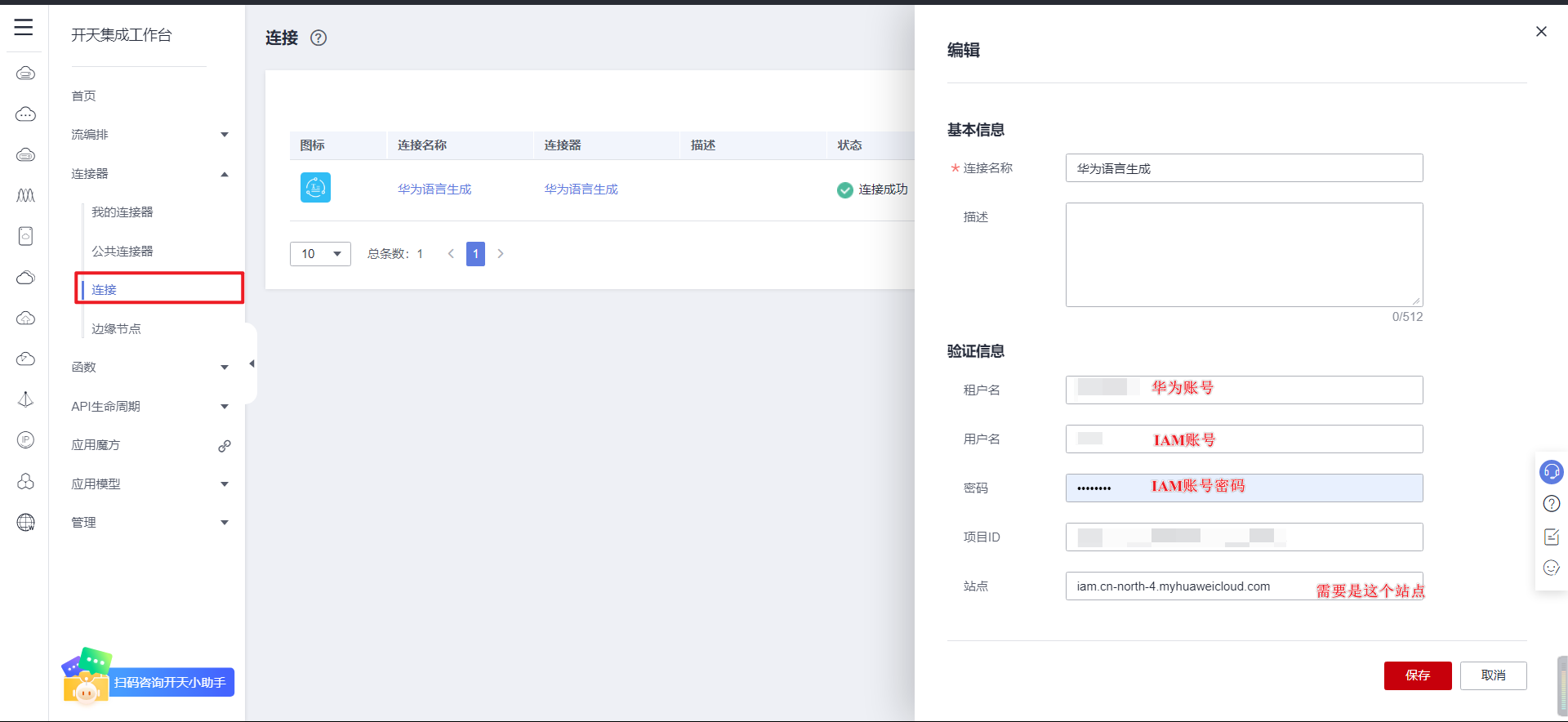The height and width of the screenshot is (722, 1568).
Task: Click the 站点 input field
Action: 1244,586
